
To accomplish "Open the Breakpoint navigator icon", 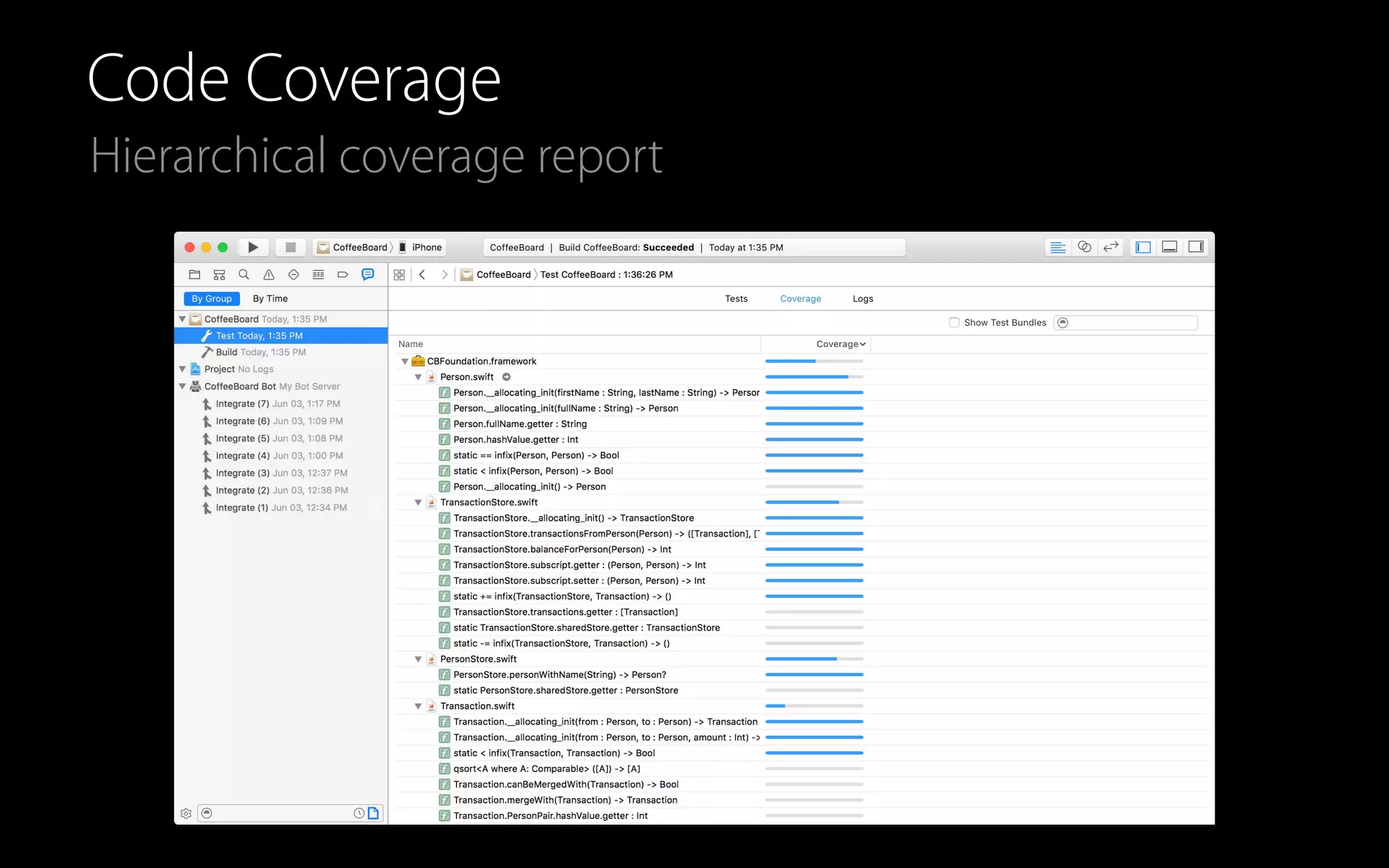I will [x=343, y=275].
